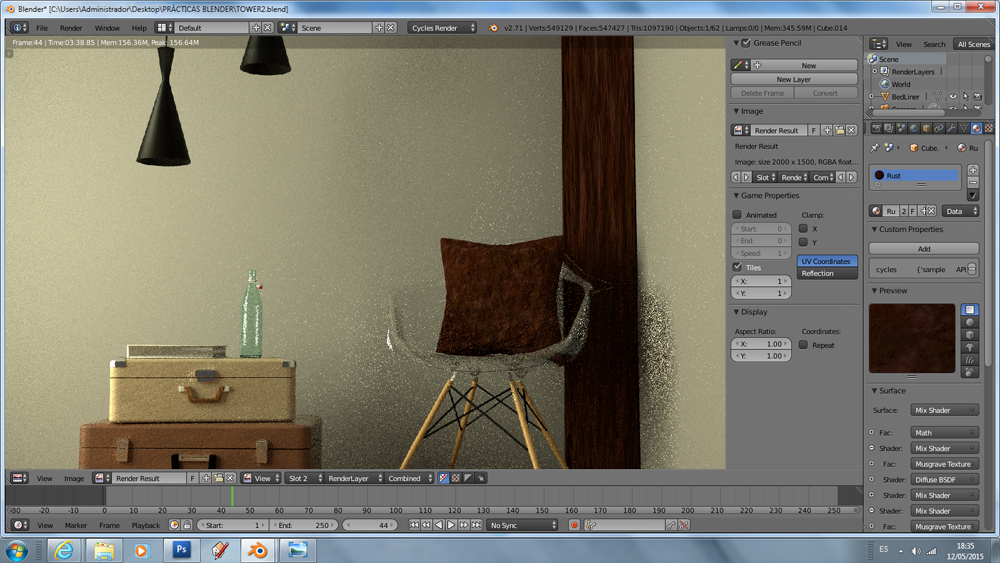Collapse the Game Properties panel
The height and width of the screenshot is (563, 1000).
(x=736, y=196)
